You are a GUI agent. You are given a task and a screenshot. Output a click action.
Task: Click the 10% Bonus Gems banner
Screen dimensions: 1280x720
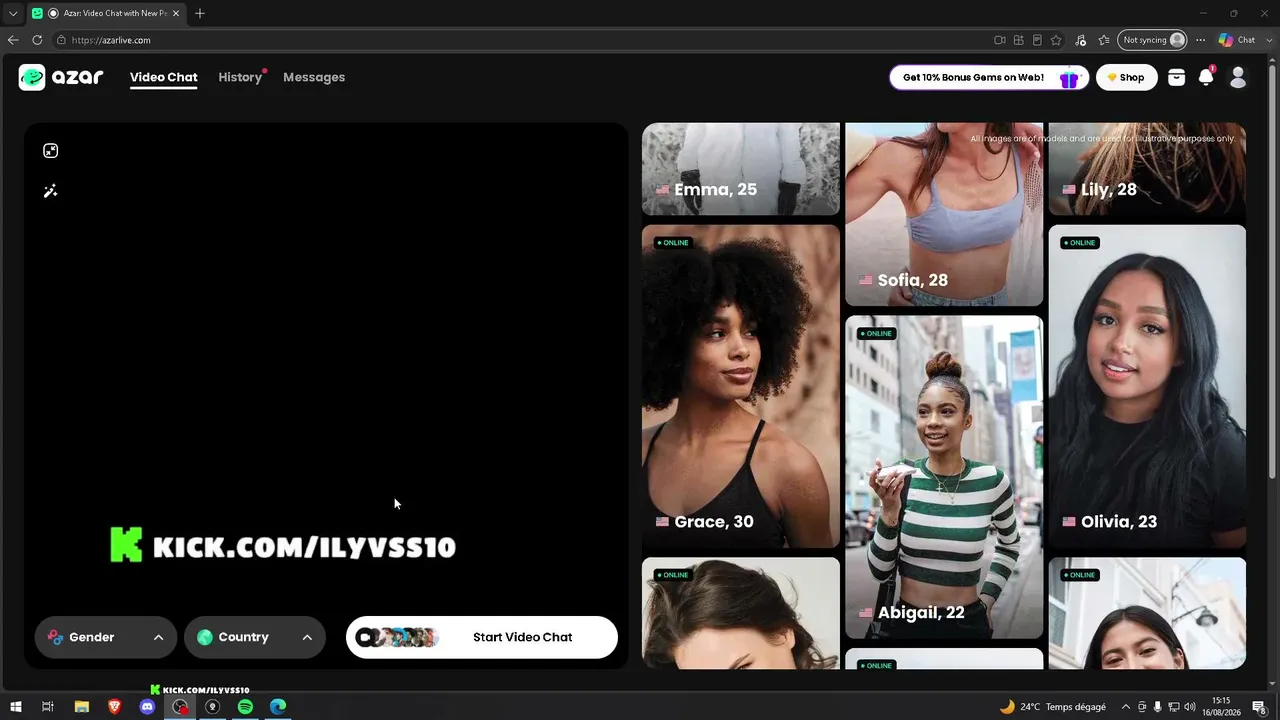[x=989, y=77]
